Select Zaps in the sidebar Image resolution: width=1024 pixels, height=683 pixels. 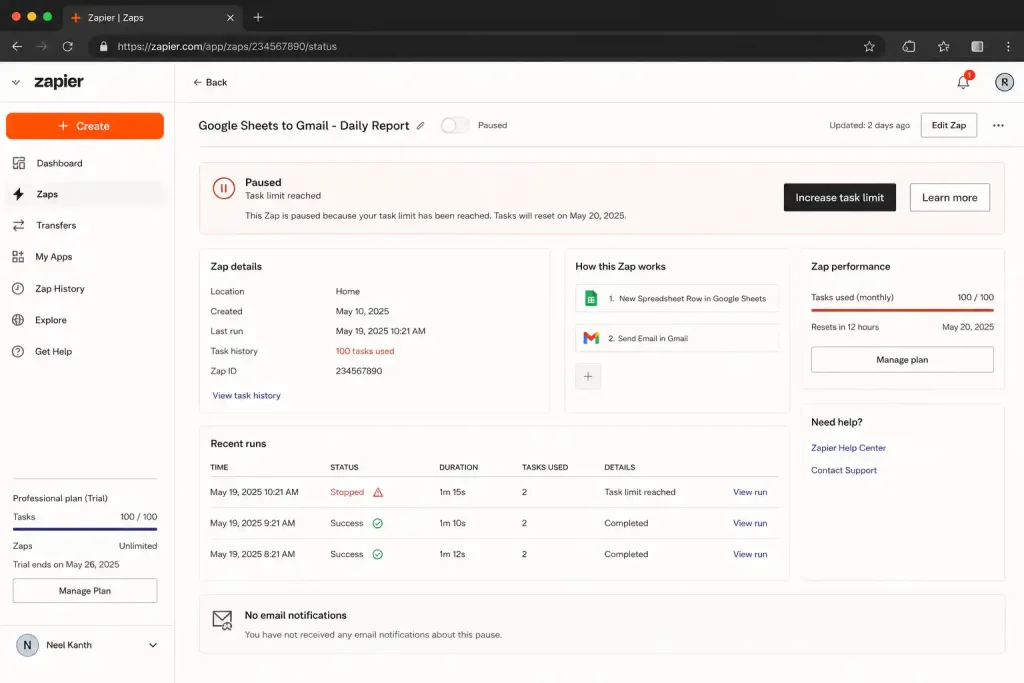click(85, 194)
